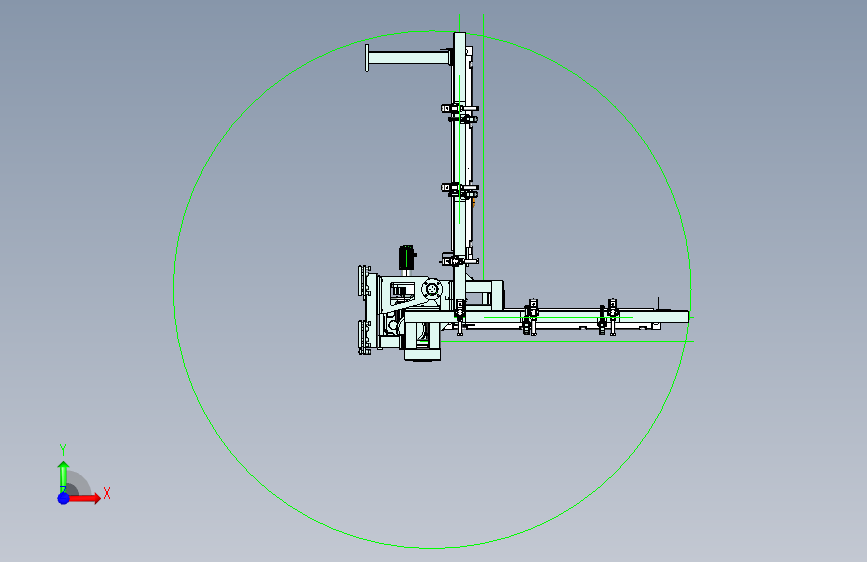
Task: Click the blue Z axis ball of triad
Action: pyautogui.click(x=64, y=498)
